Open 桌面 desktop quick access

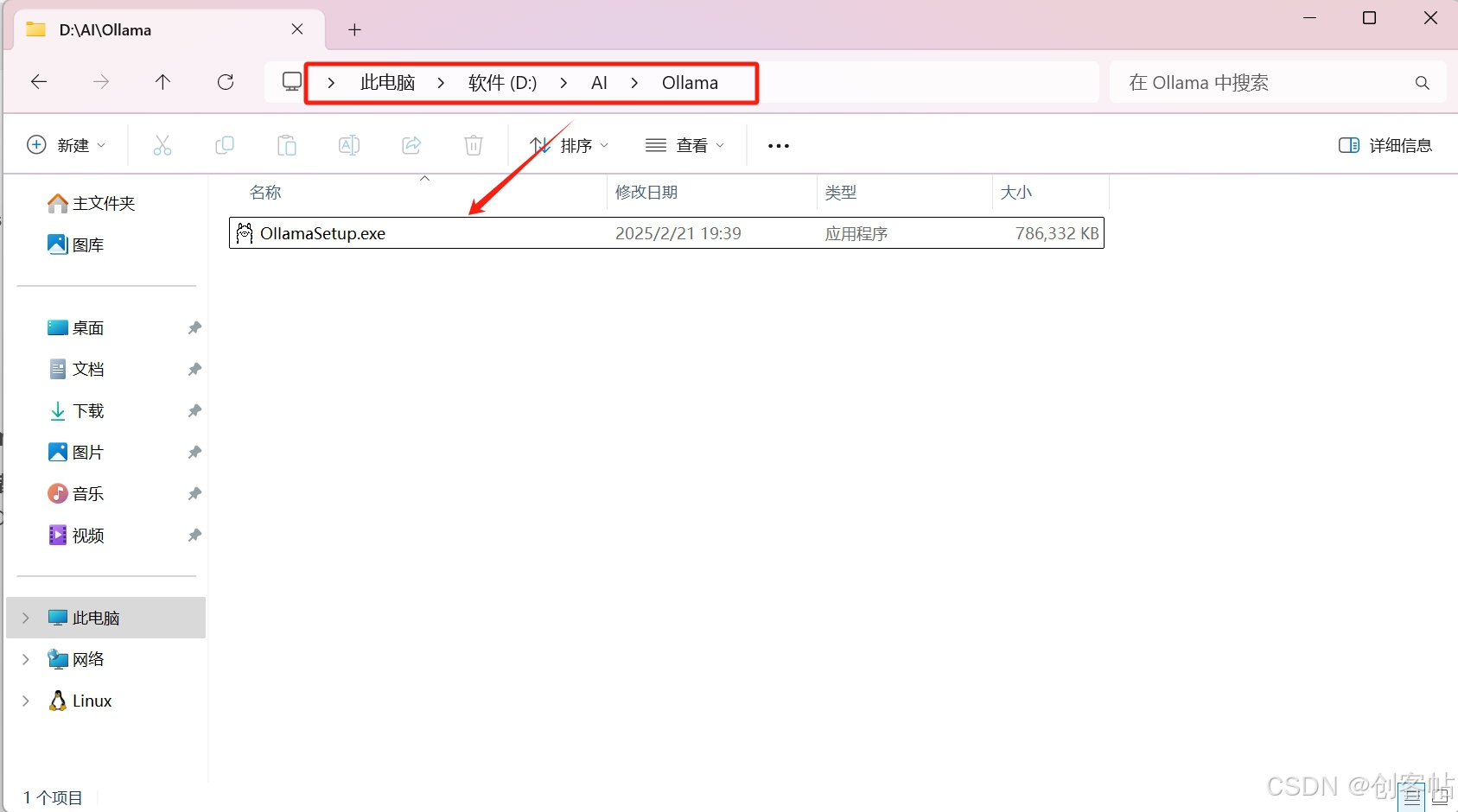75,327
